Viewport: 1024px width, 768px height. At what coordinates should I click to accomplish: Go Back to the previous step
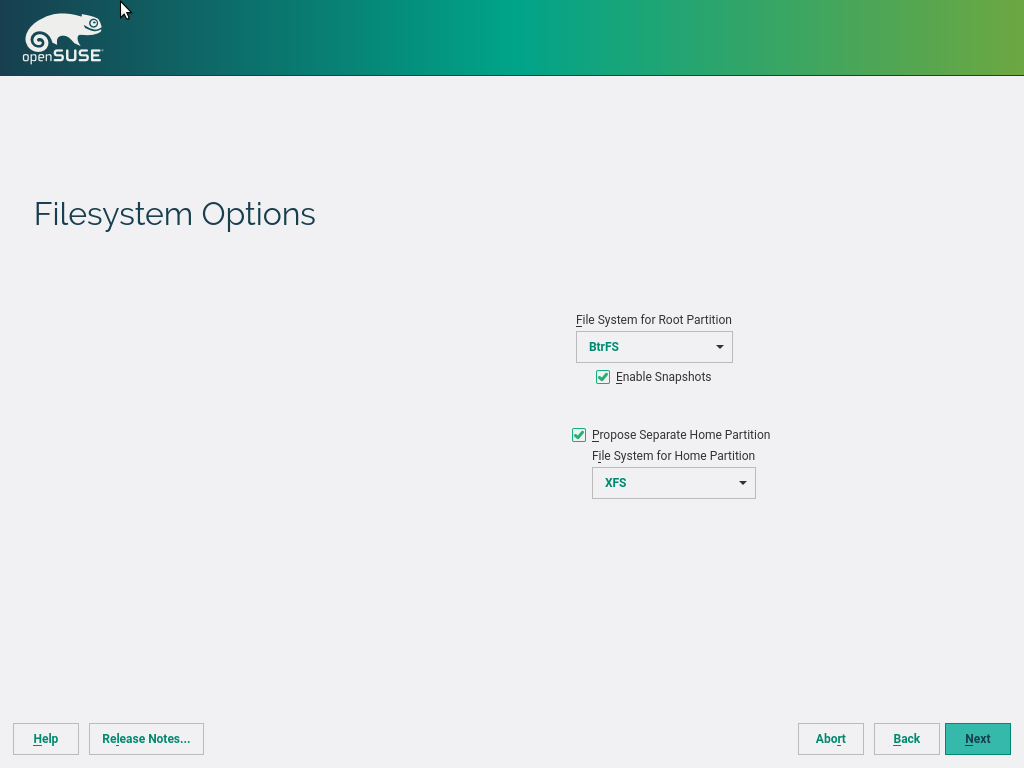tap(906, 739)
